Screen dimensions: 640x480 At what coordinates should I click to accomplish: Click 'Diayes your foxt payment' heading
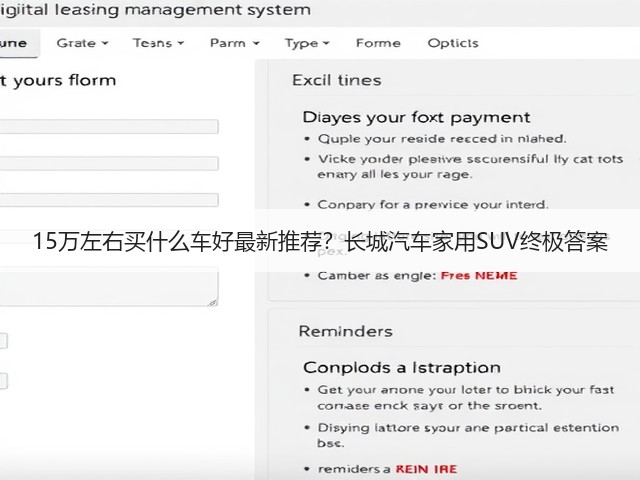(x=416, y=118)
